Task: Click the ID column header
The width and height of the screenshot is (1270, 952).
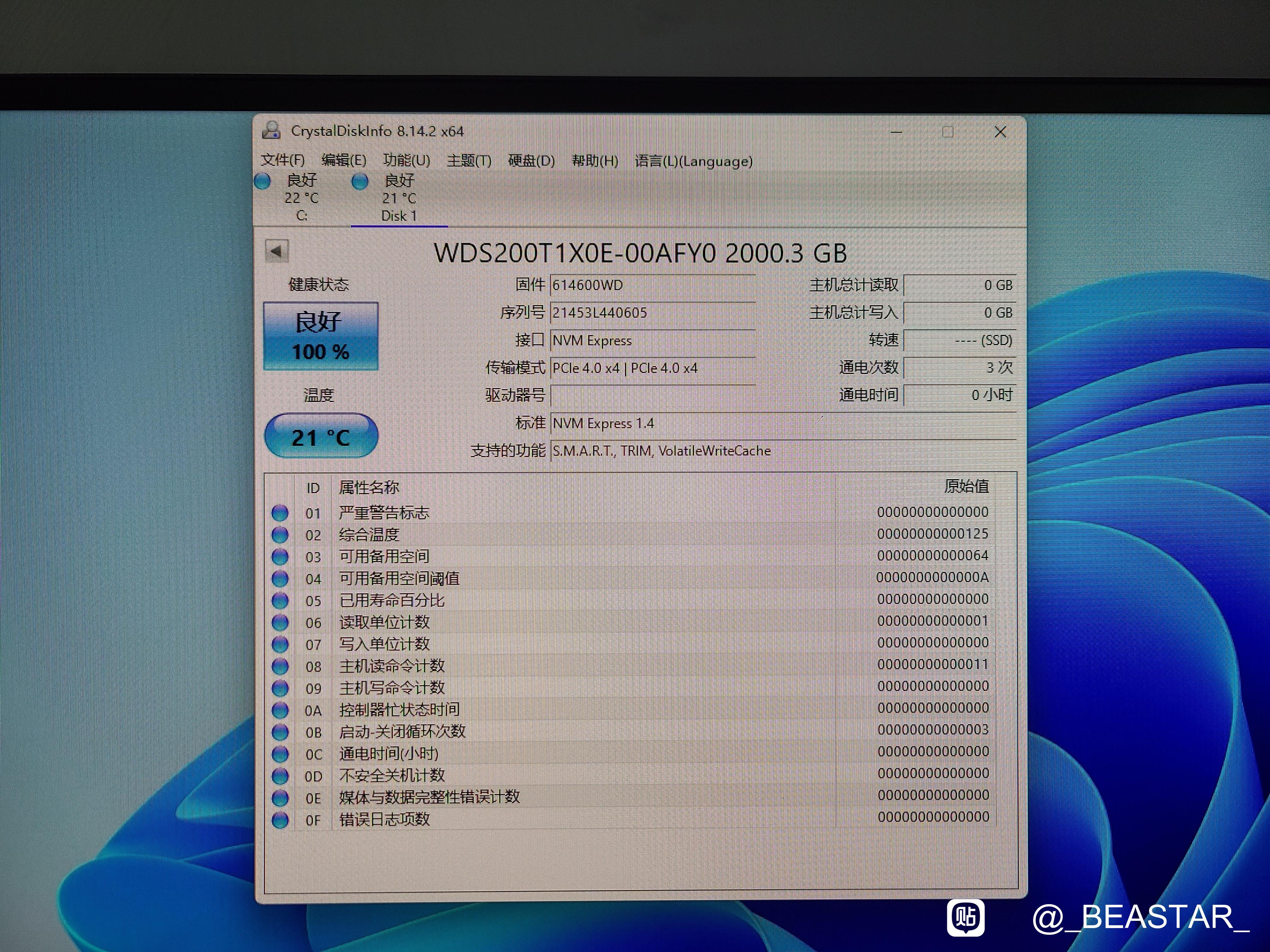Action: [x=312, y=488]
